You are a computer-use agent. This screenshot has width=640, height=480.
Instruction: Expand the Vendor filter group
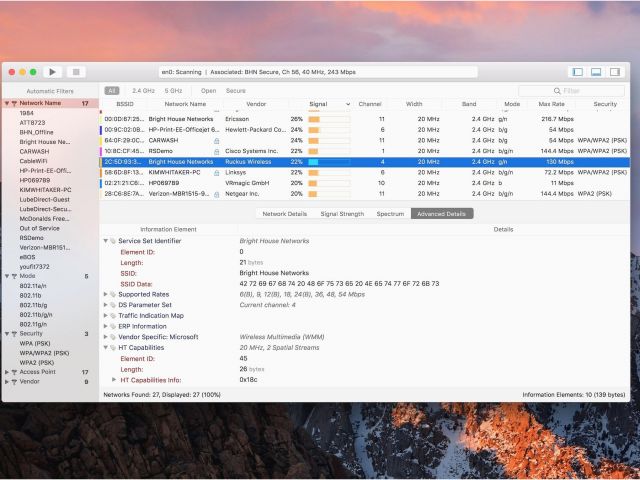7,382
